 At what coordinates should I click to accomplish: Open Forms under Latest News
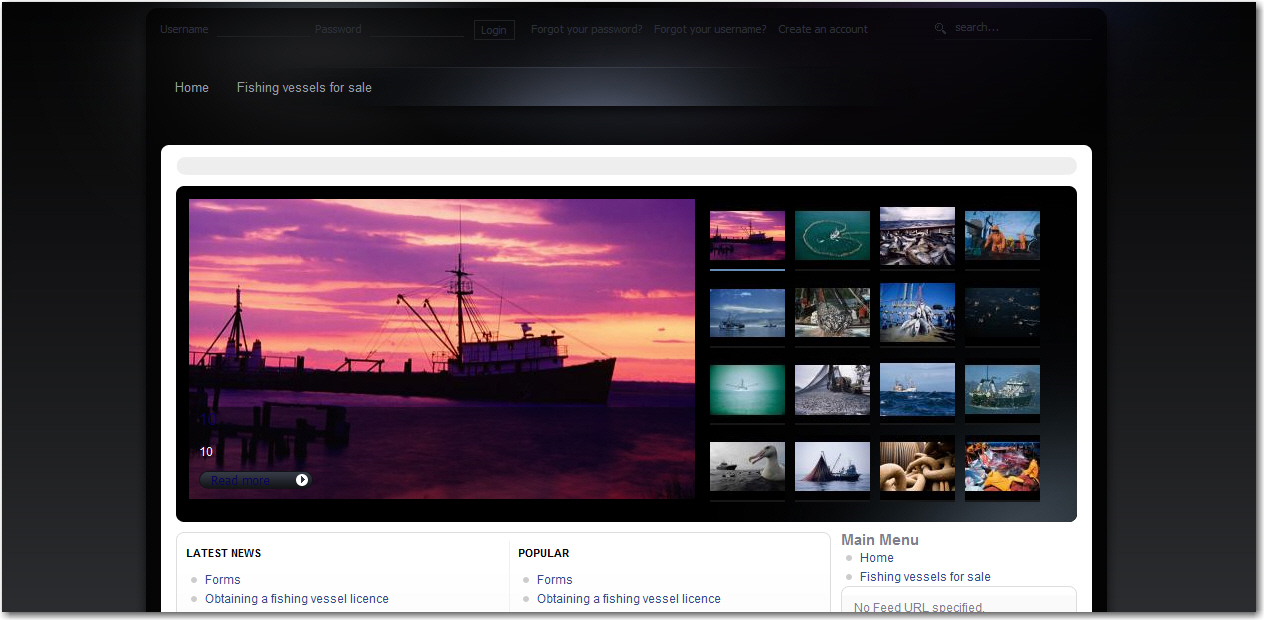[222, 579]
